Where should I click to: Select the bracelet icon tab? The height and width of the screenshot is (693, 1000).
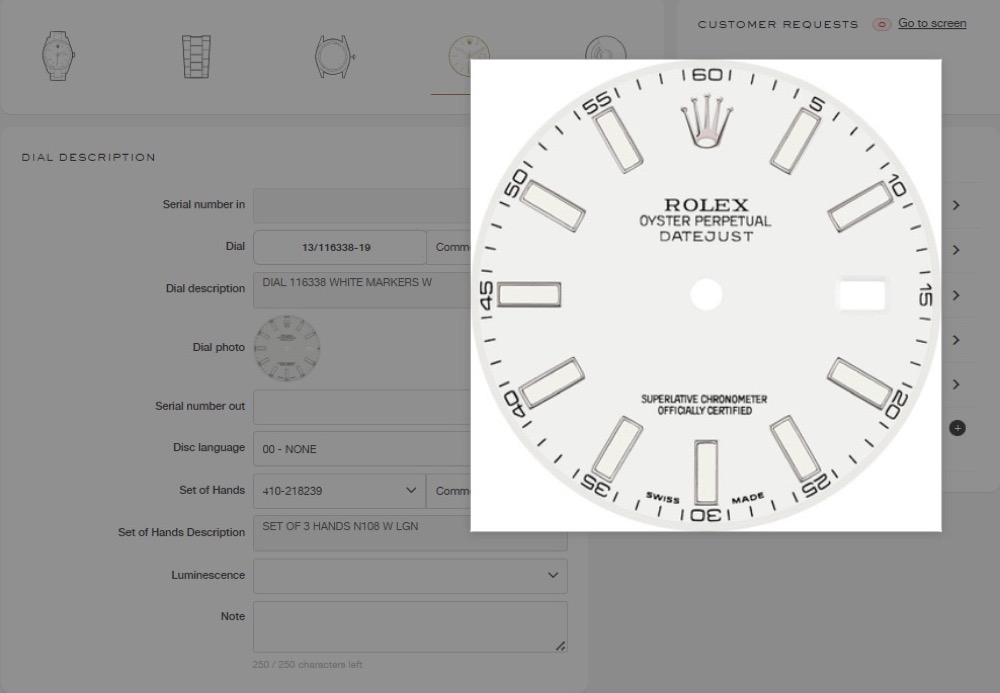pos(196,56)
